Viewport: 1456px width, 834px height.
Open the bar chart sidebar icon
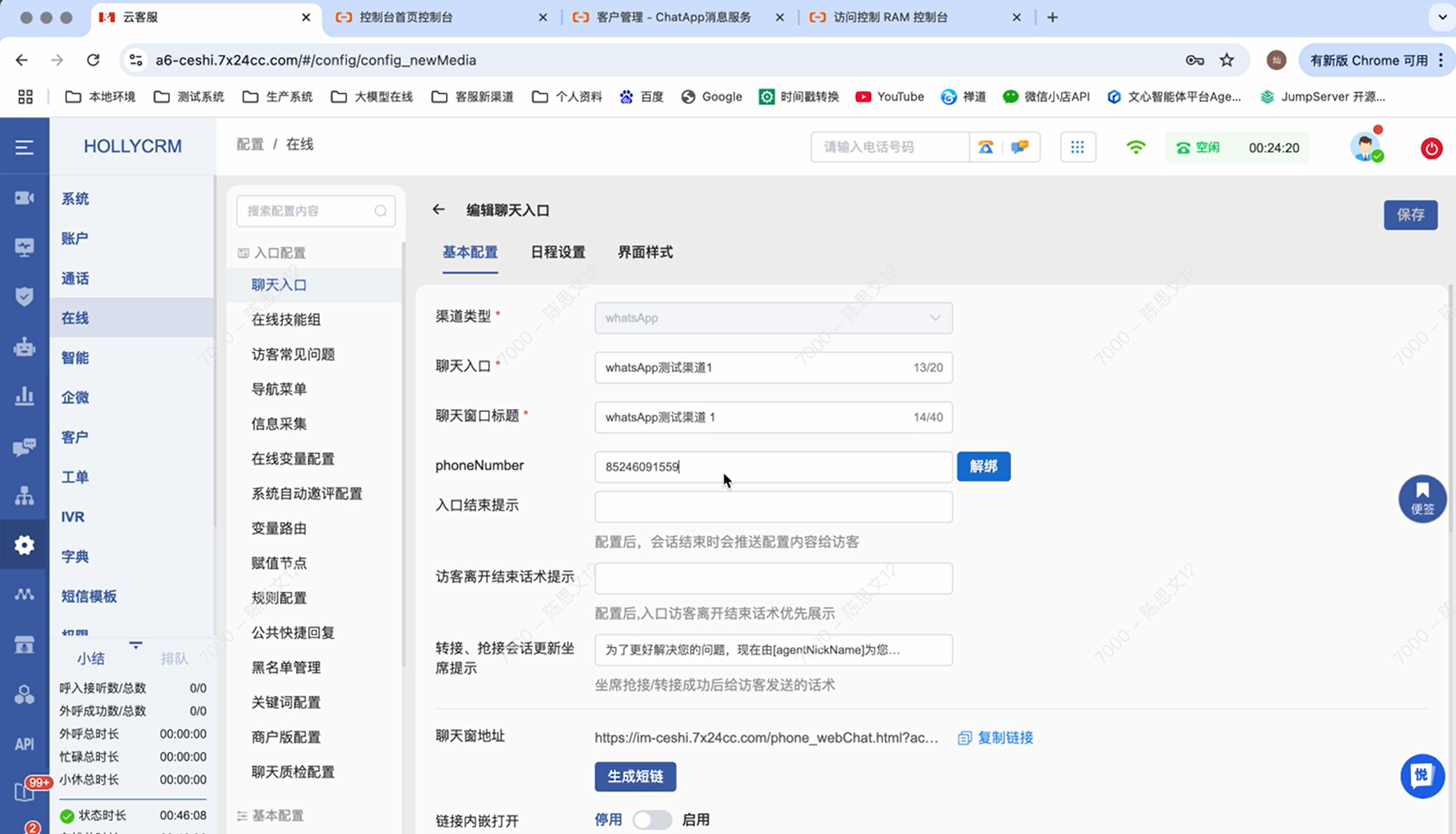click(x=24, y=396)
